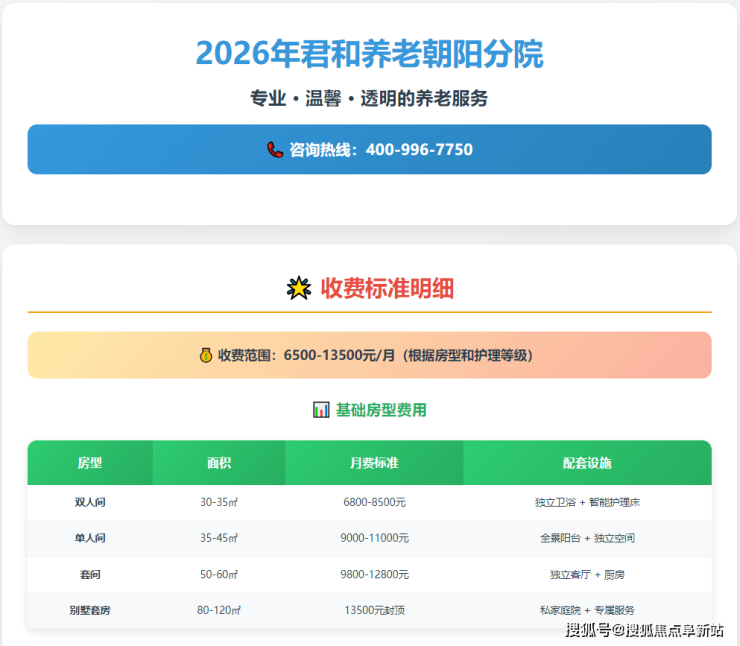Select the 房型 column header
The width and height of the screenshot is (740, 646).
pos(90,463)
